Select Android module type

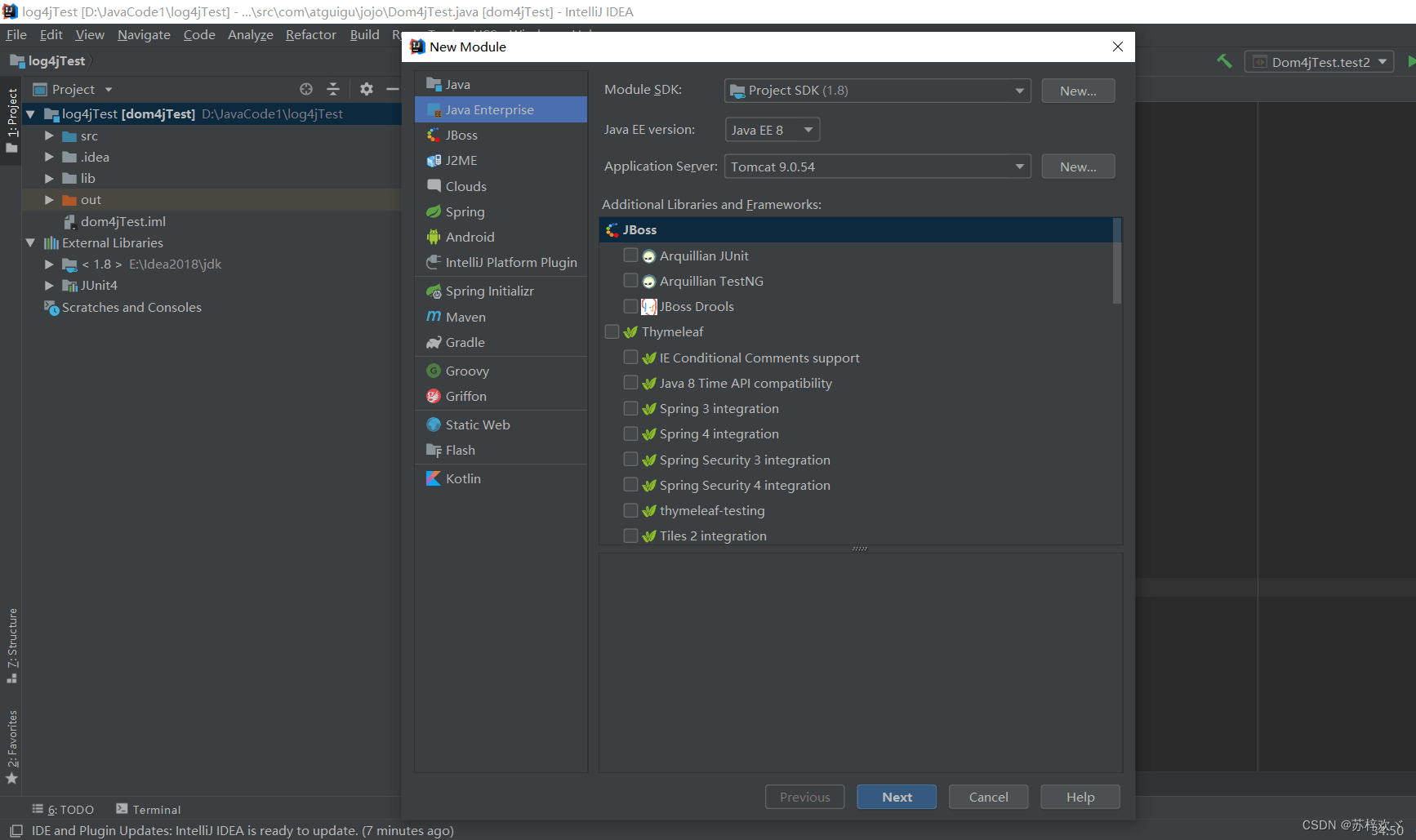(501, 237)
